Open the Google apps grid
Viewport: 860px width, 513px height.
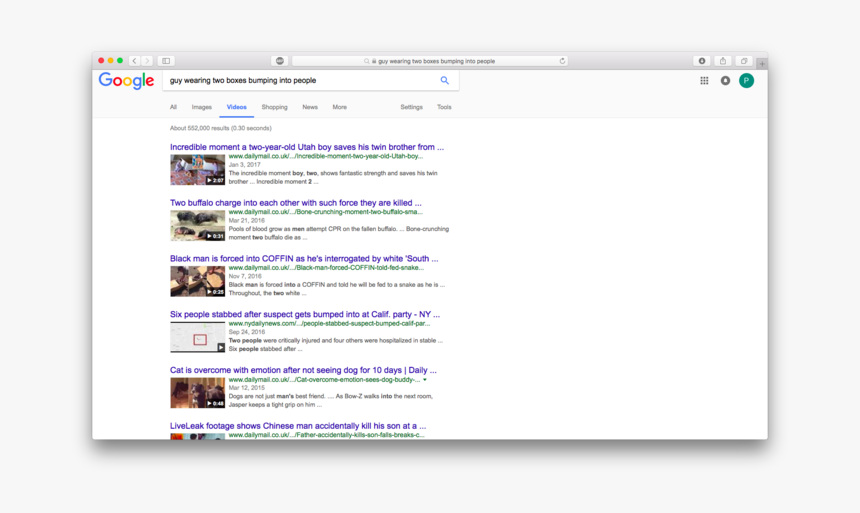(704, 81)
